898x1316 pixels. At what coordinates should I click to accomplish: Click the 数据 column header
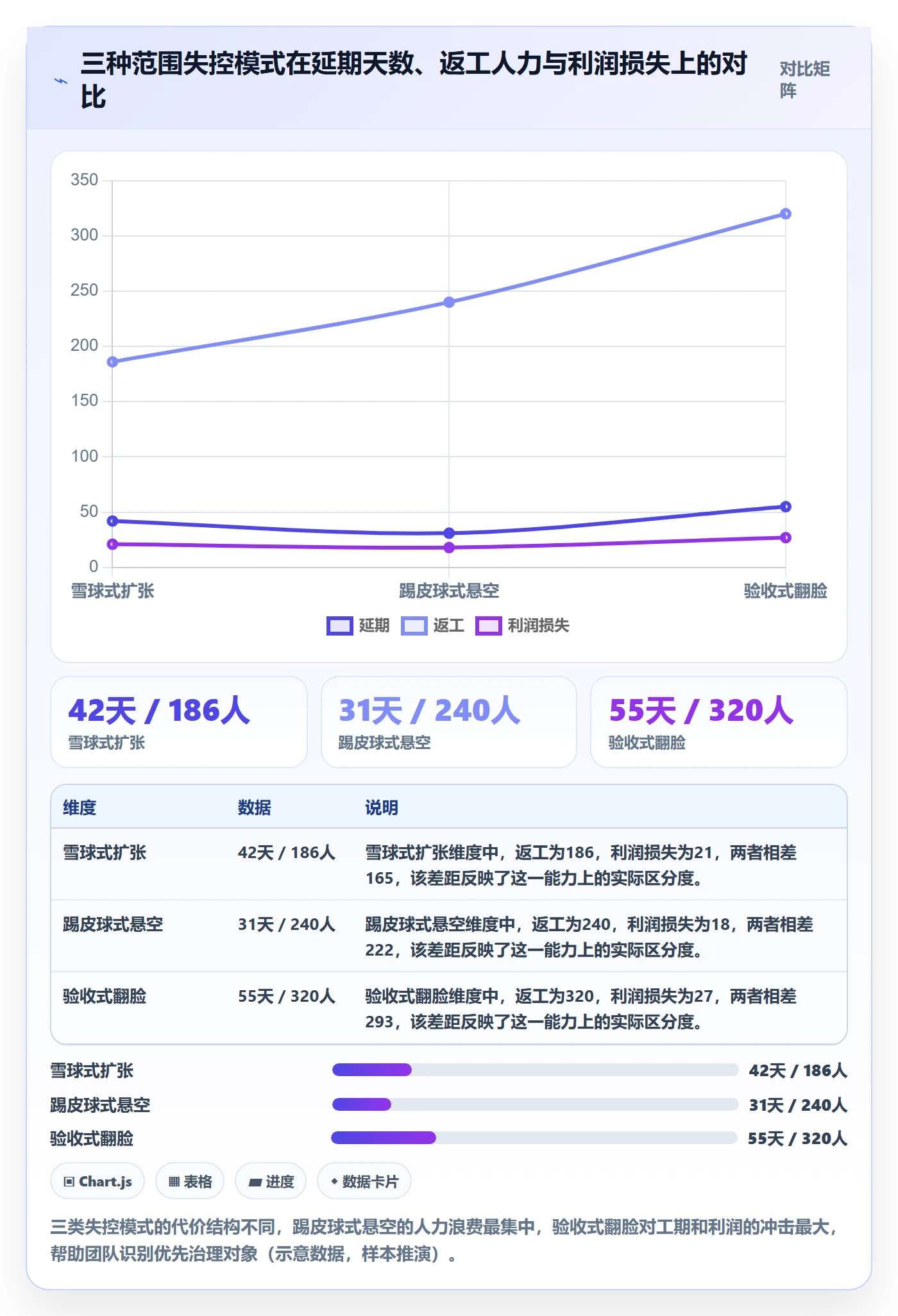tap(255, 807)
